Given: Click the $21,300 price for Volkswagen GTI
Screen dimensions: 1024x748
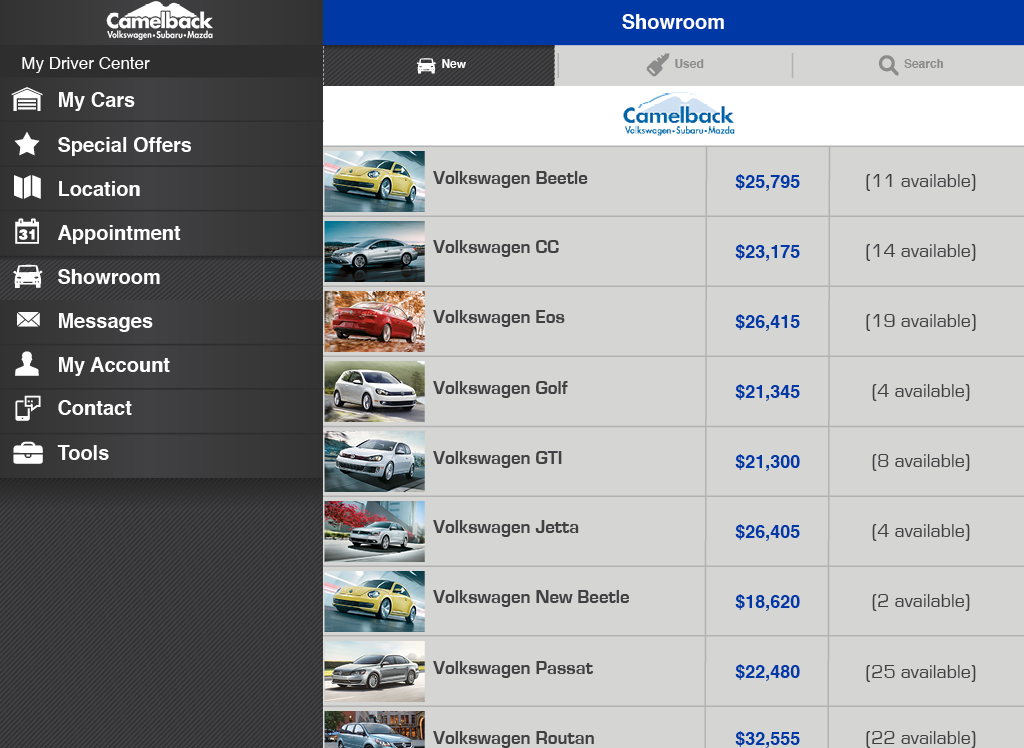Looking at the screenshot, I should [767, 462].
